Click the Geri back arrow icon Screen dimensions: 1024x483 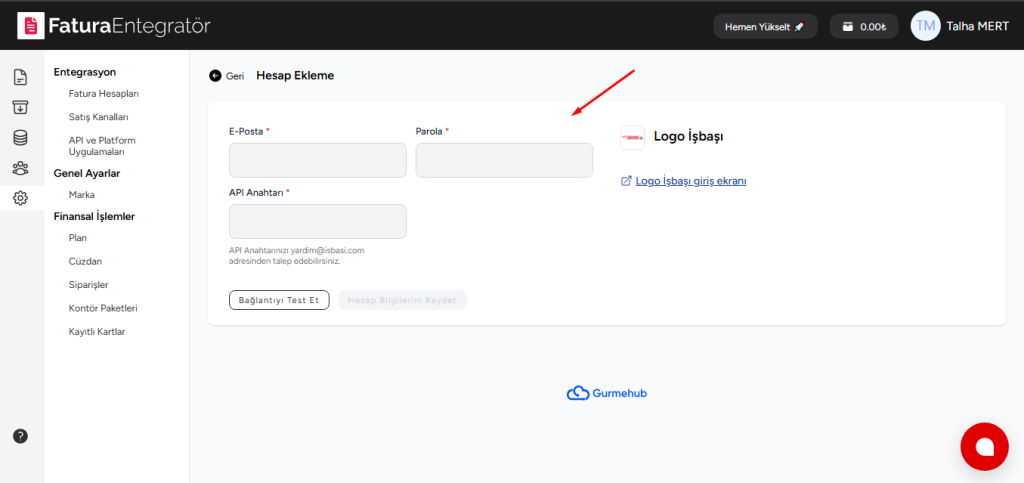click(x=215, y=76)
